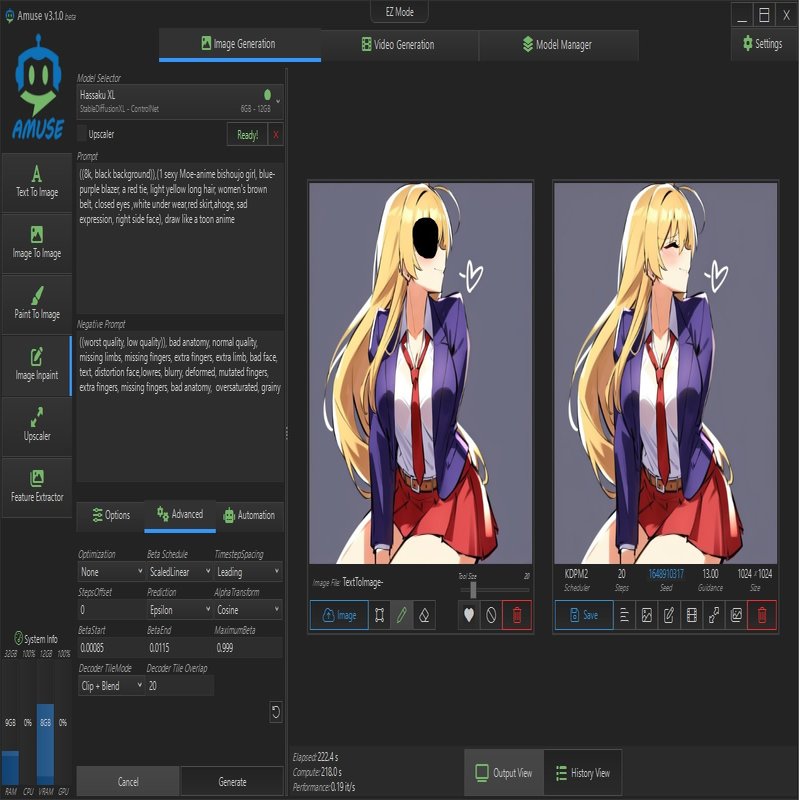Click the panel splitter grip handle
The height and width of the screenshot is (800, 800).
pyautogui.click(x=287, y=433)
